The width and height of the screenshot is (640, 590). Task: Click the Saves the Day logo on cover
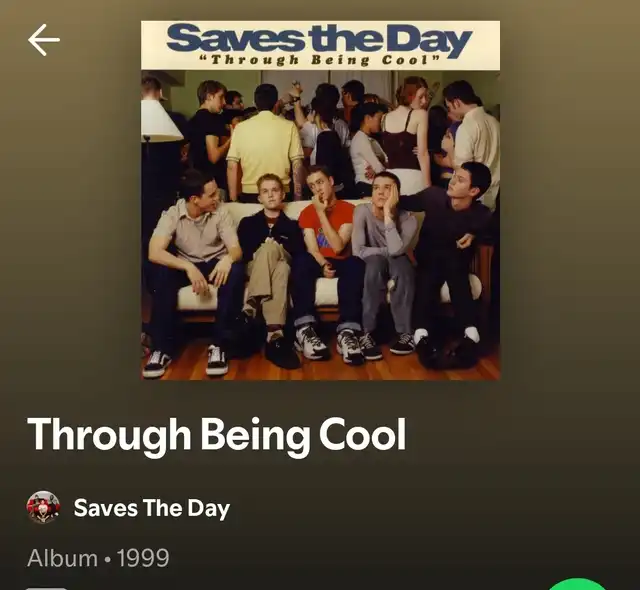[319, 40]
